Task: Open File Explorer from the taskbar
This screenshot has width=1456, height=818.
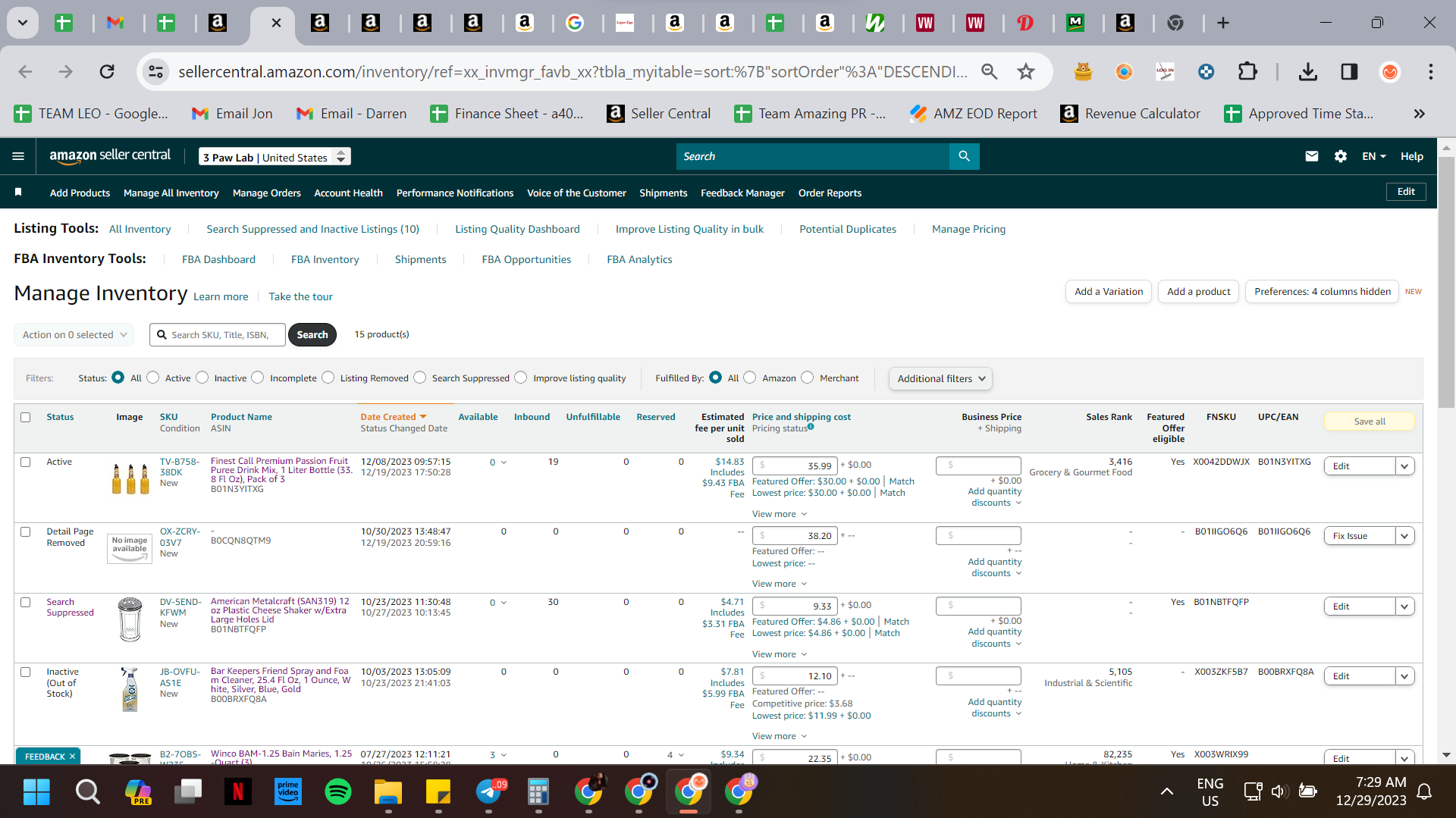Action: pos(388,792)
